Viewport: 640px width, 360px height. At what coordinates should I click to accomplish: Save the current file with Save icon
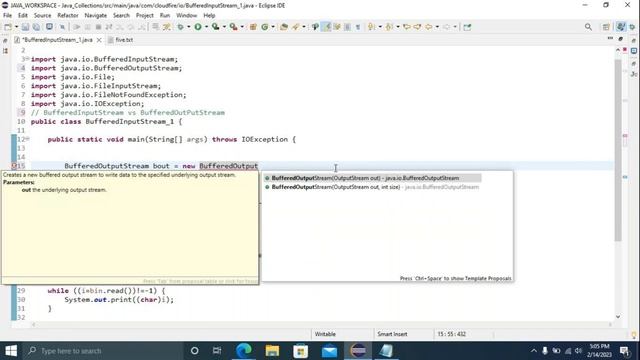(x=25, y=27)
